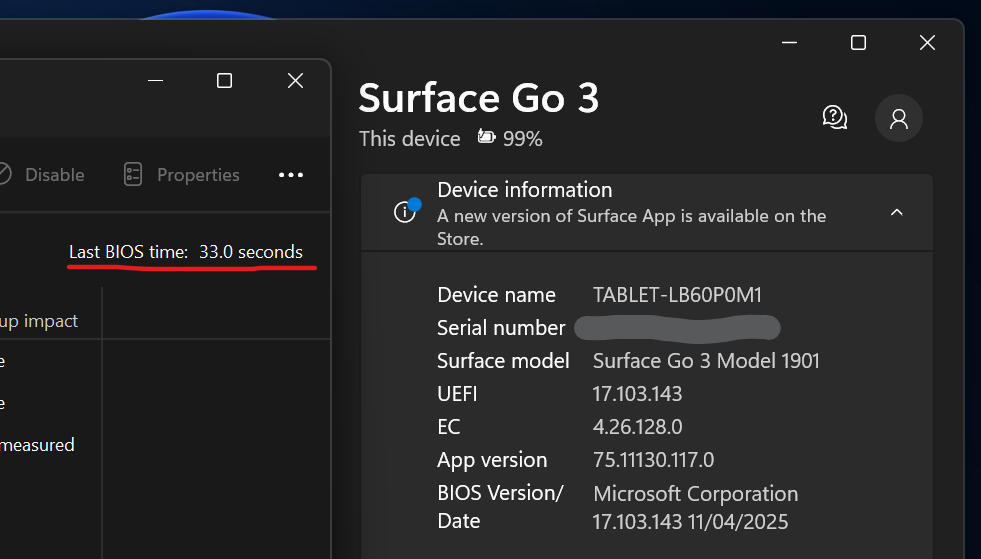Screen dimensions: 981x559
Task: Close the Surface app window
Action: pos(927,43)
